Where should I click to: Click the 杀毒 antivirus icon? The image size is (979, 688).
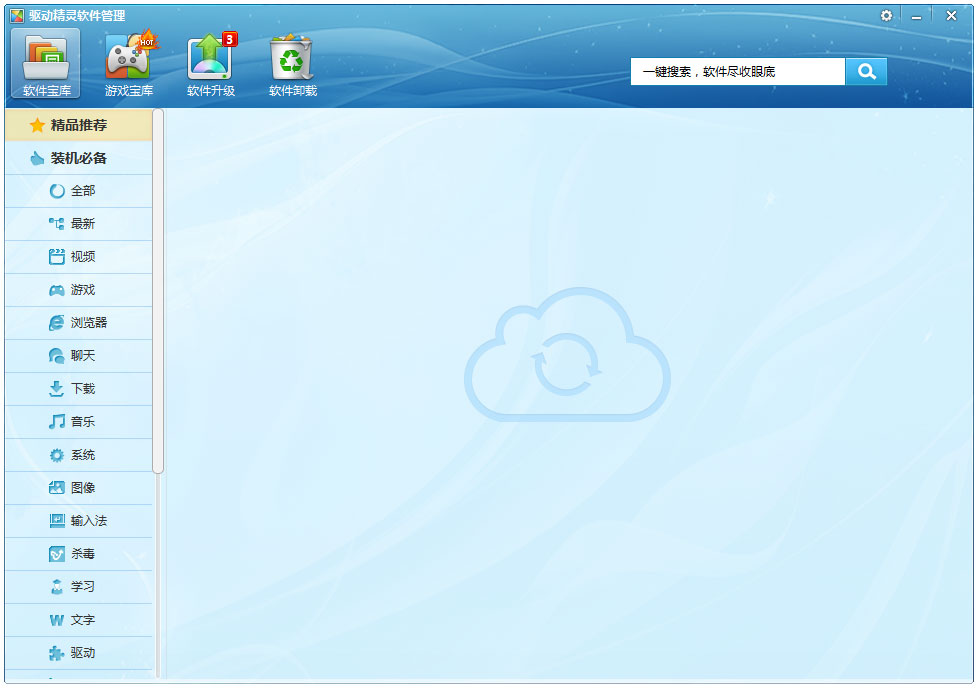tap(57, 554)
